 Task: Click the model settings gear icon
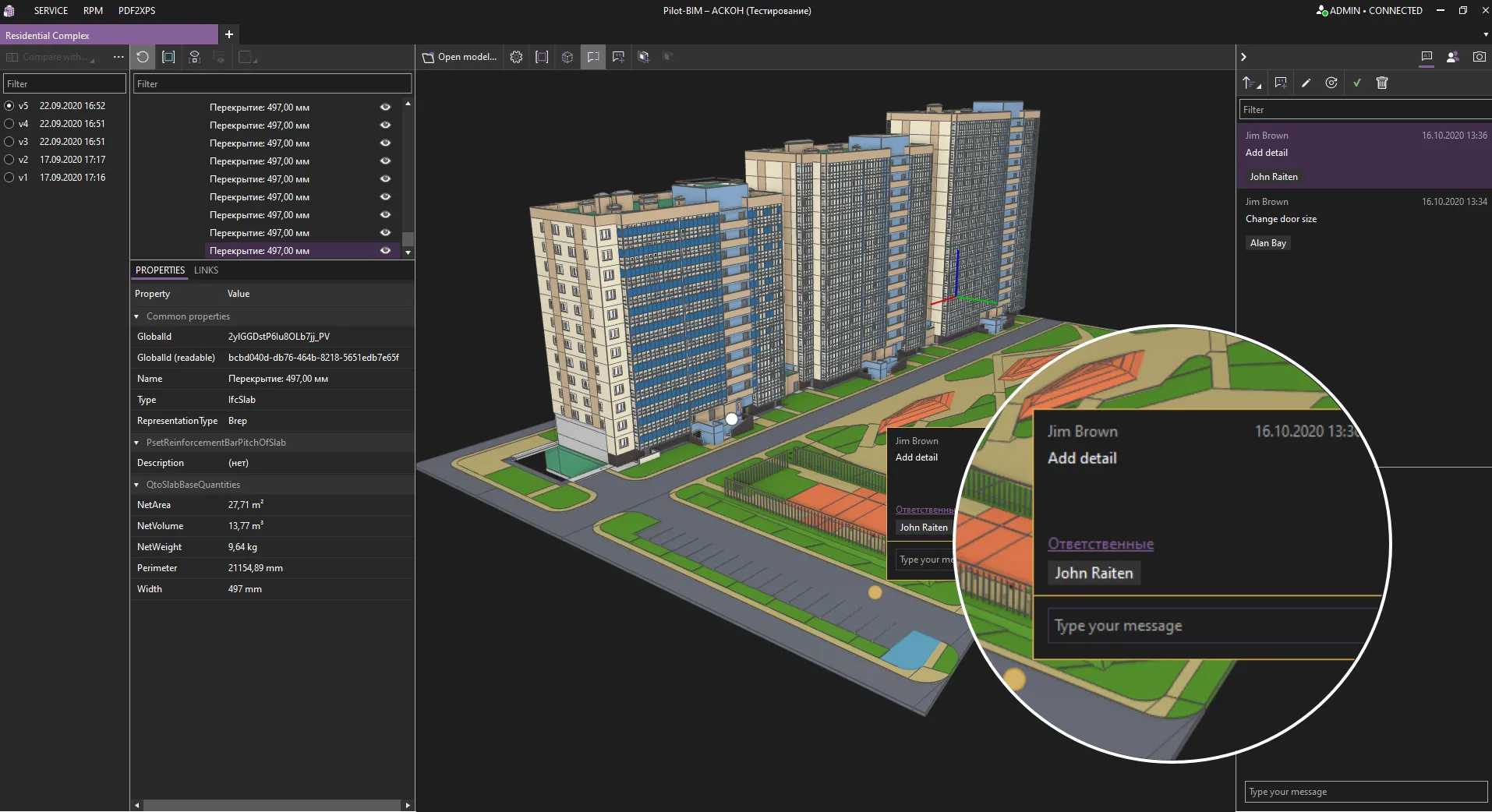coord(516,57)
